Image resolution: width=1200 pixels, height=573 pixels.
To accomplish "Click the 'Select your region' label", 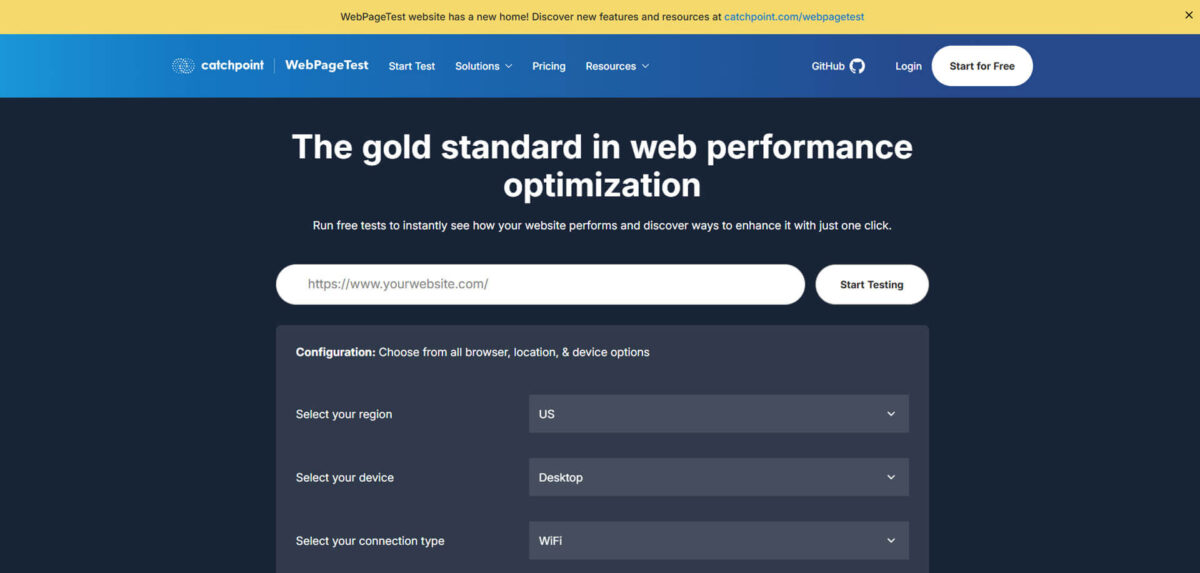I will pos(344,414).
